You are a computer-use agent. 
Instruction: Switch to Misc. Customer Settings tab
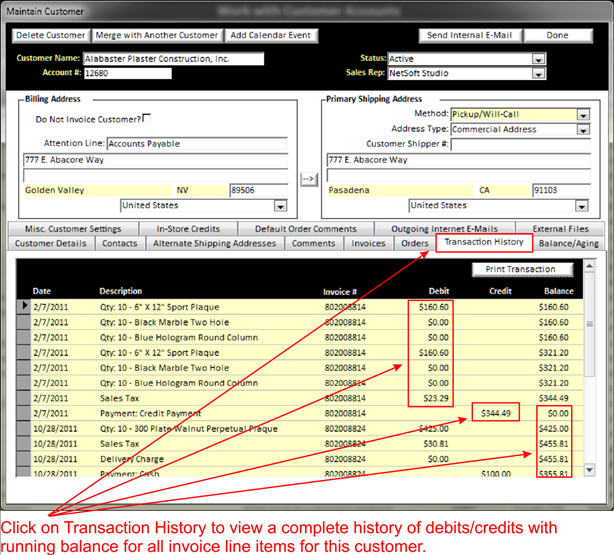[73, 229]
